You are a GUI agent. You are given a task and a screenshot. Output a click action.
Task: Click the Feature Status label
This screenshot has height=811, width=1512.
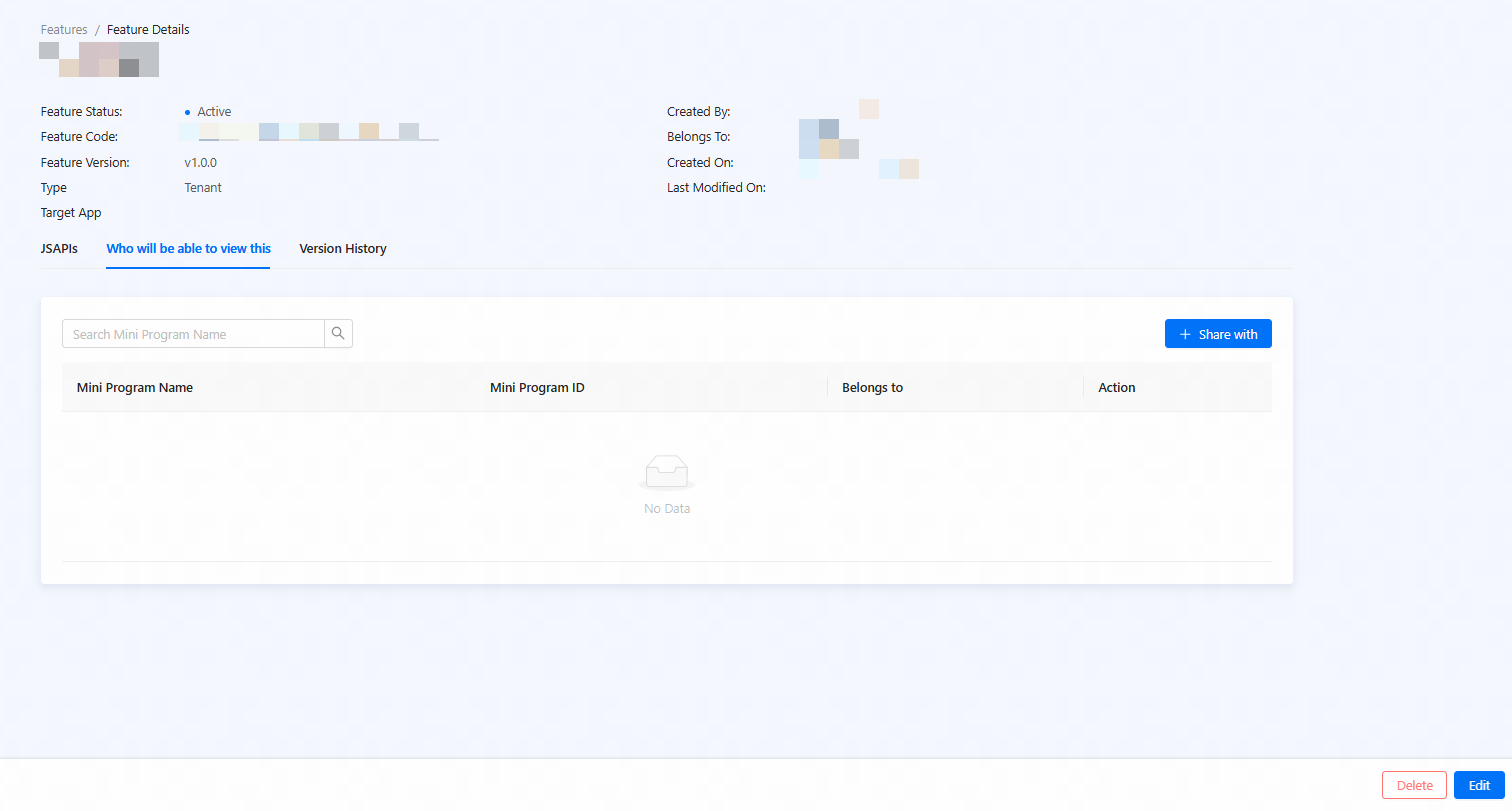point(82,112)
